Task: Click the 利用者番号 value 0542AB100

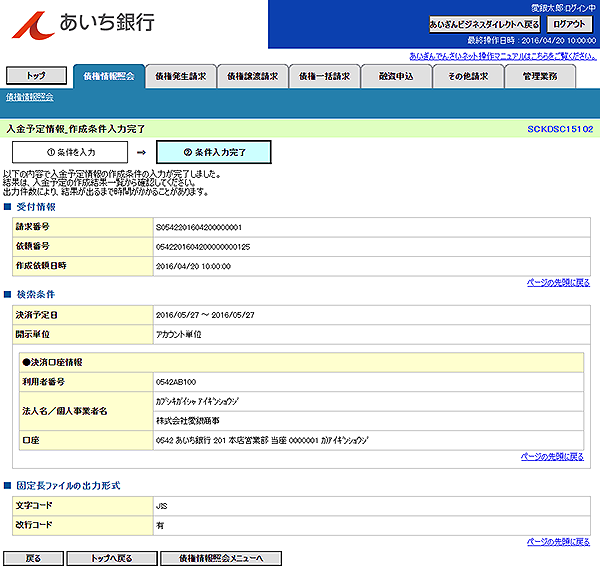Action: [176, 382]
